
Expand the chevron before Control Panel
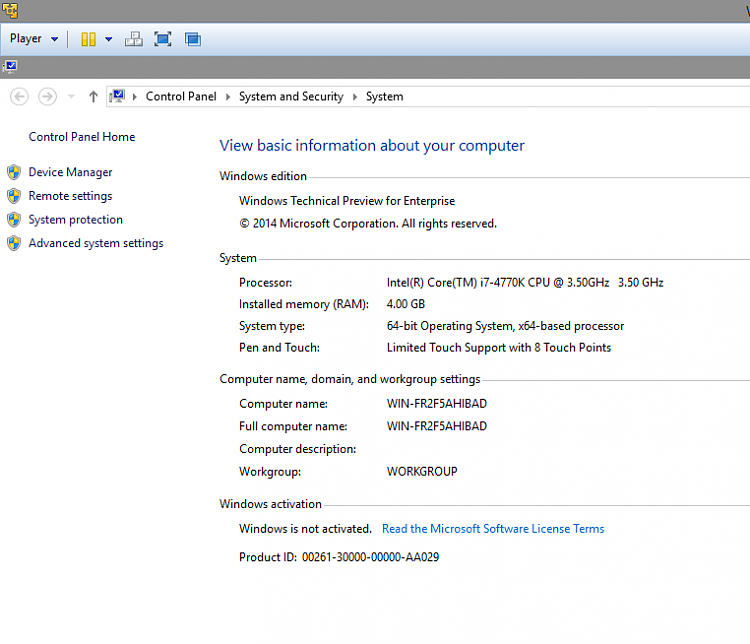point(134,97)
